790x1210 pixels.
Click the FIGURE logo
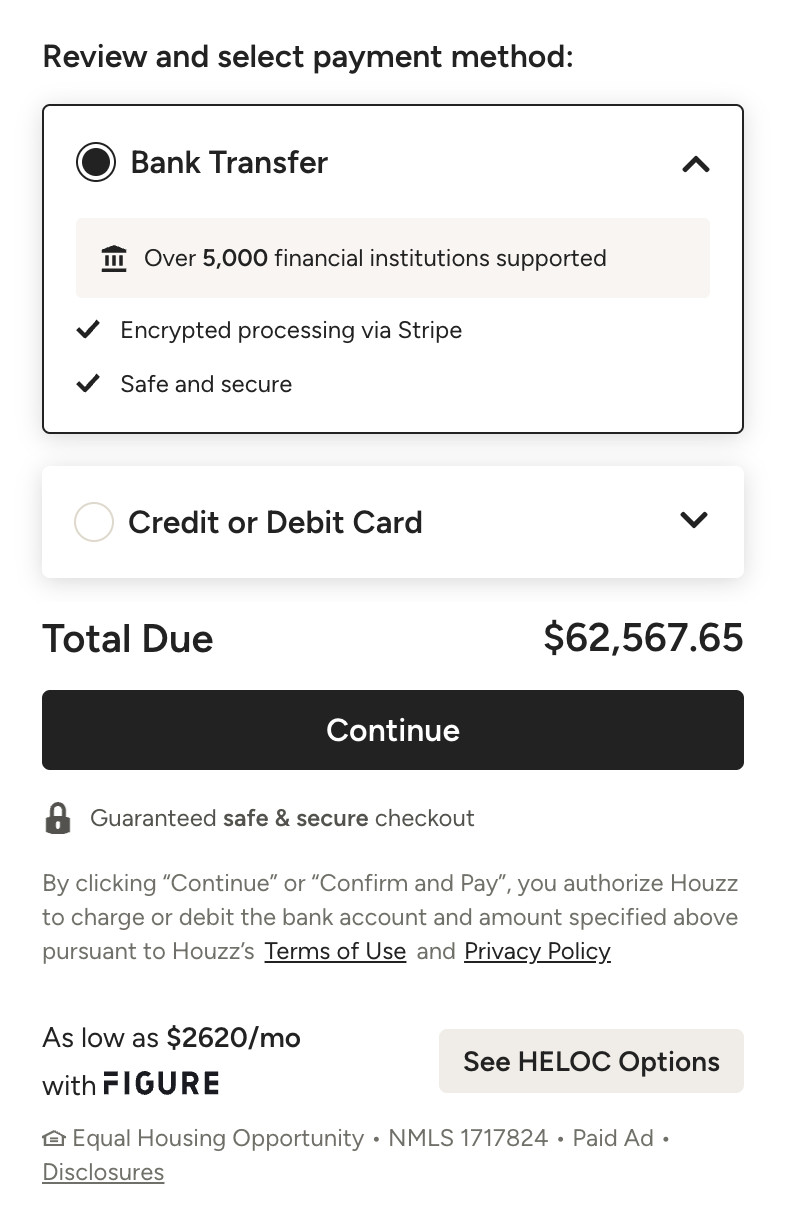point(161,1083)
